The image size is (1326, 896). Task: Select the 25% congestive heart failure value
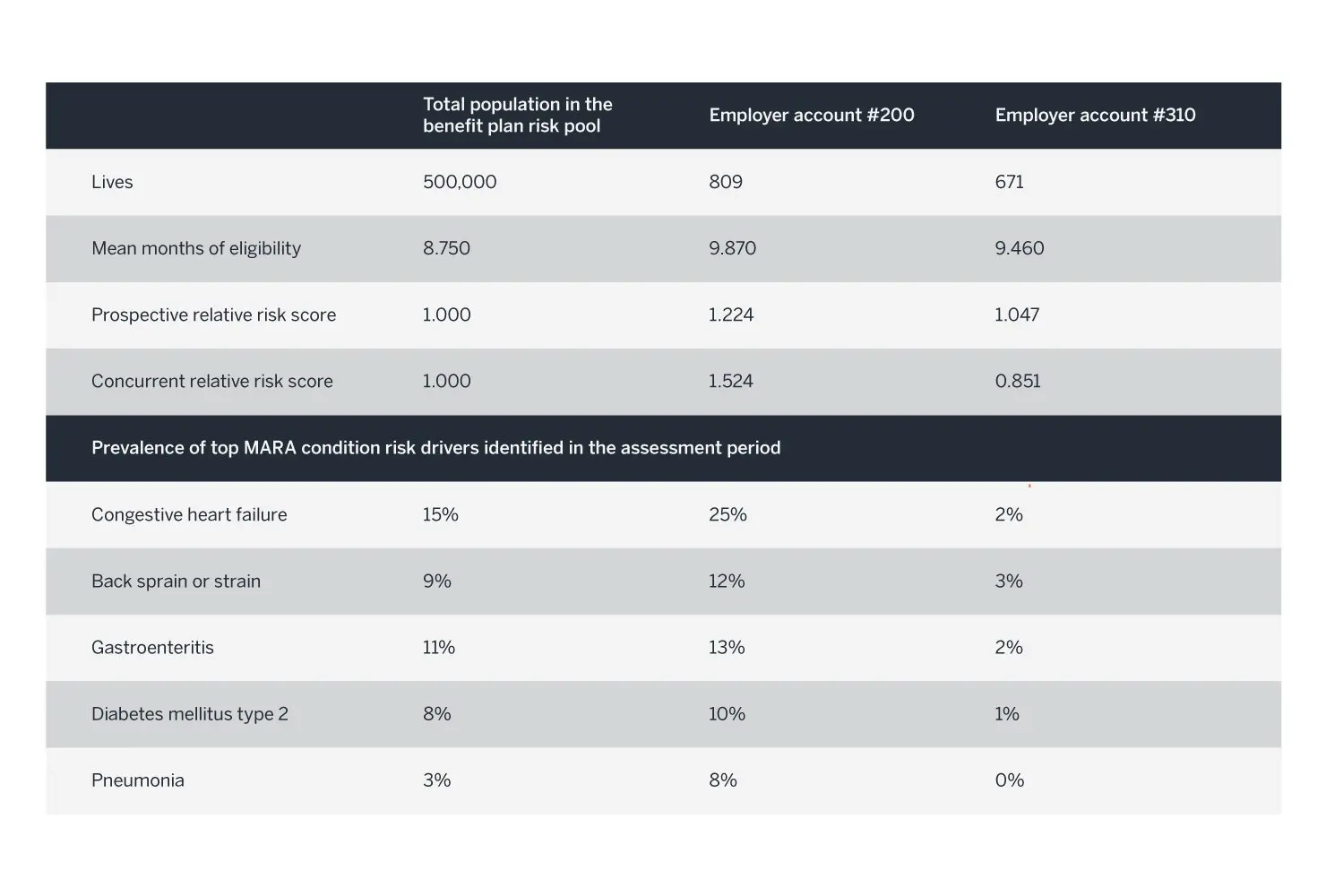point(728,514)
